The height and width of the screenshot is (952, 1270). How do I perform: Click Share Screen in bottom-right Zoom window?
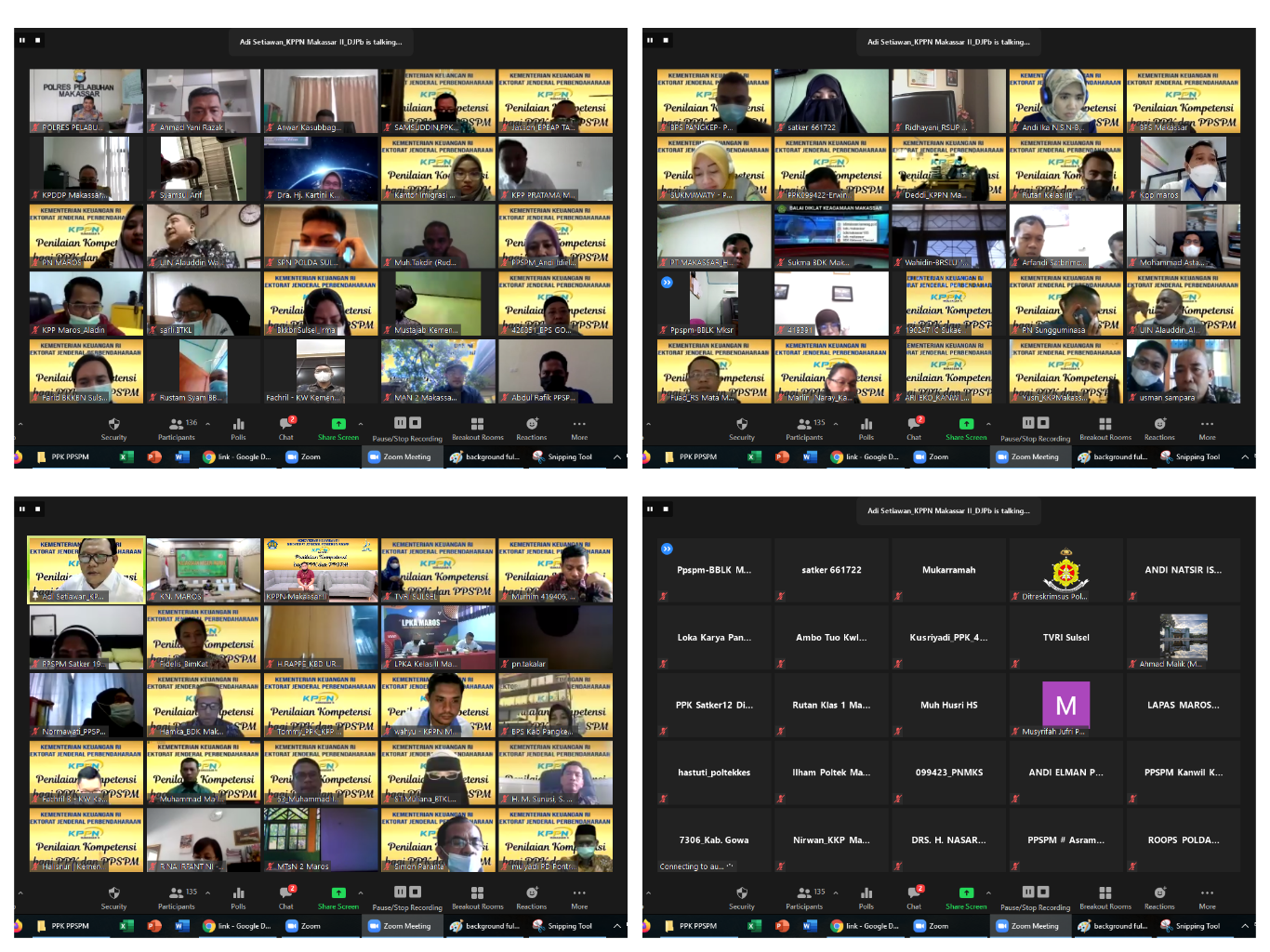point(966,897)
